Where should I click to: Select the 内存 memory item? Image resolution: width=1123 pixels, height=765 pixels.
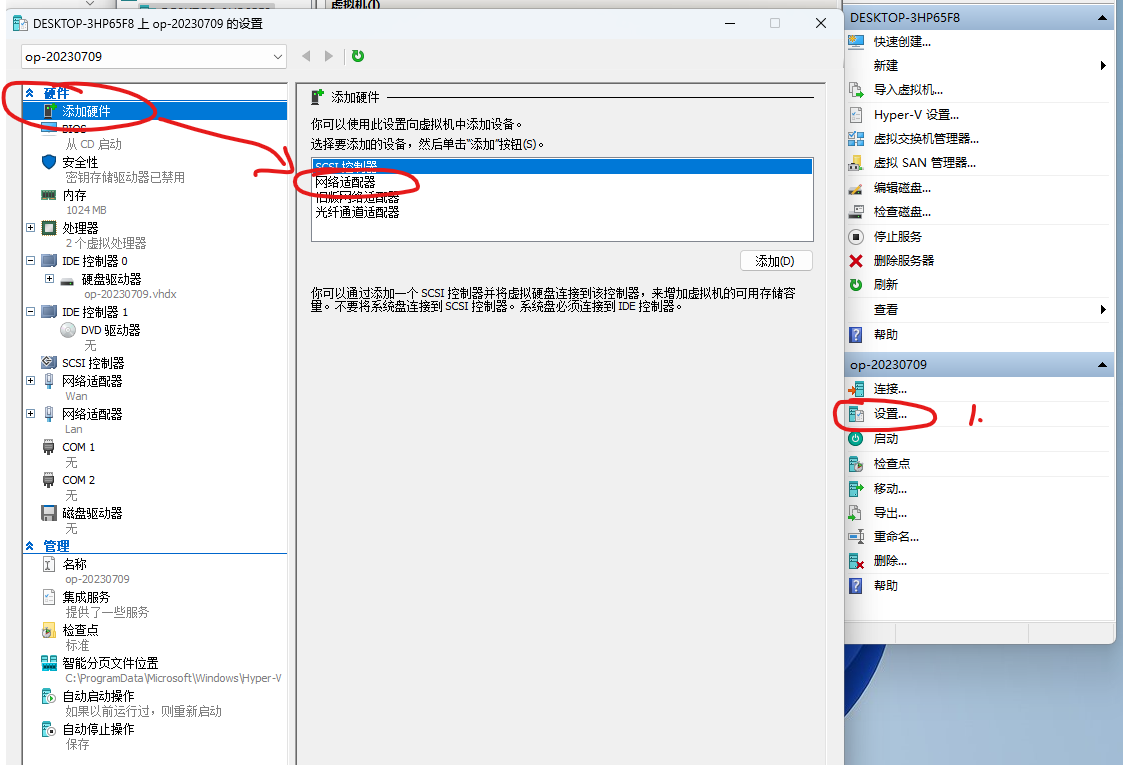(74, 195)
